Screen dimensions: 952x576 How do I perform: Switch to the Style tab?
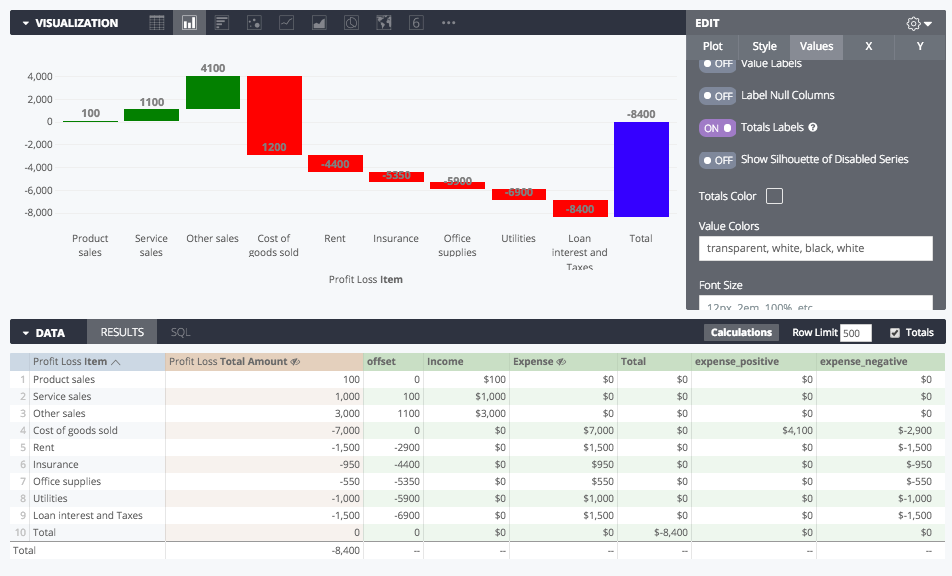pyautogui.click(x=764, y=47)
